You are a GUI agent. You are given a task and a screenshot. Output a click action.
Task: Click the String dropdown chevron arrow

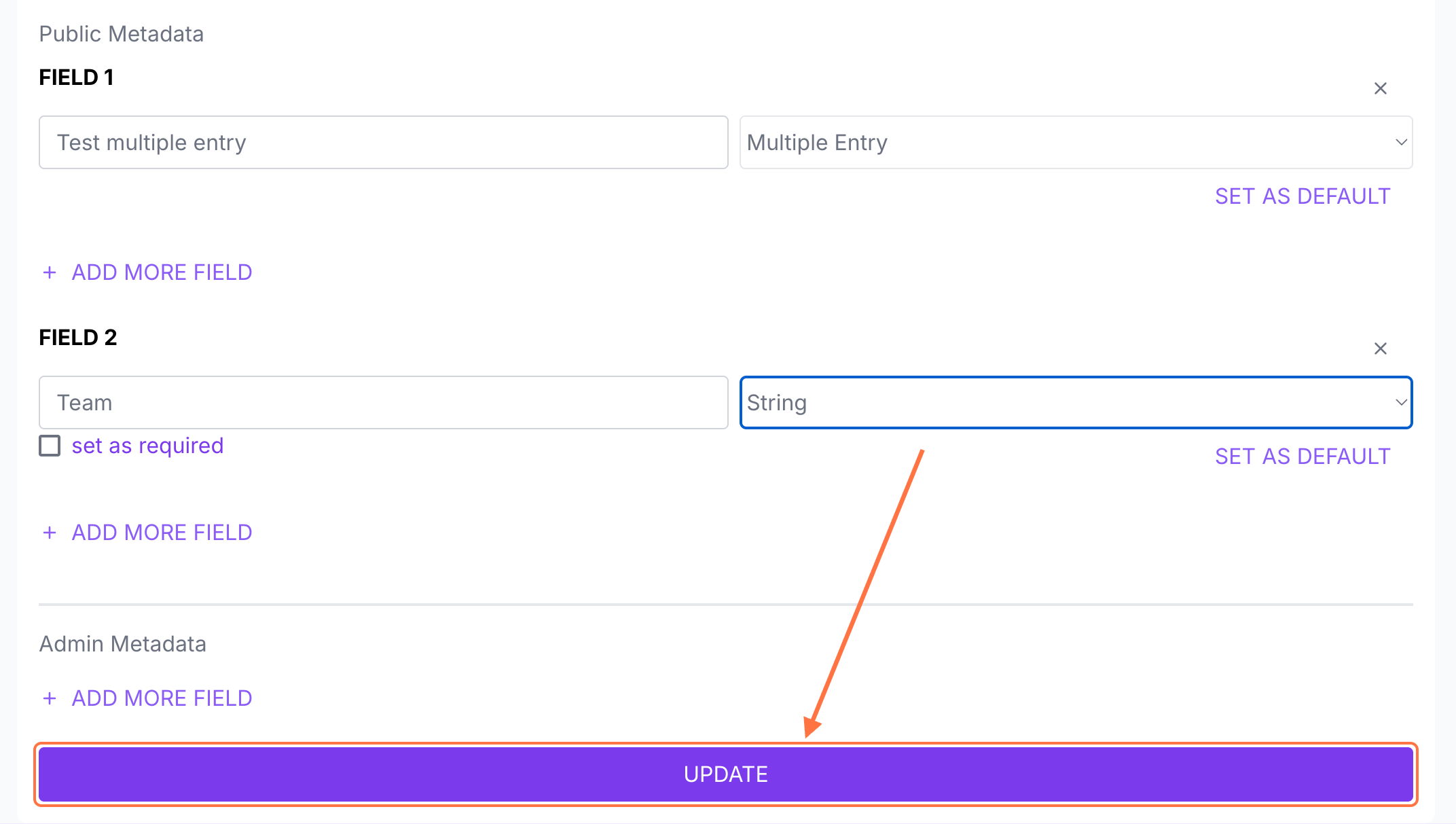[x=1400, y=403]
